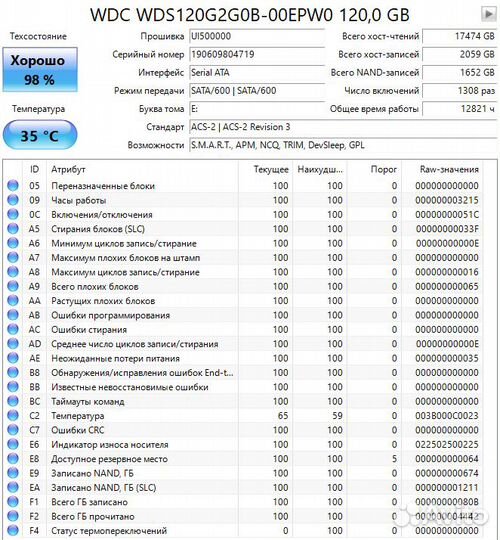Click the status icon of row AC Ошибки стирания

pyautogui.click(x=13, y=329)
